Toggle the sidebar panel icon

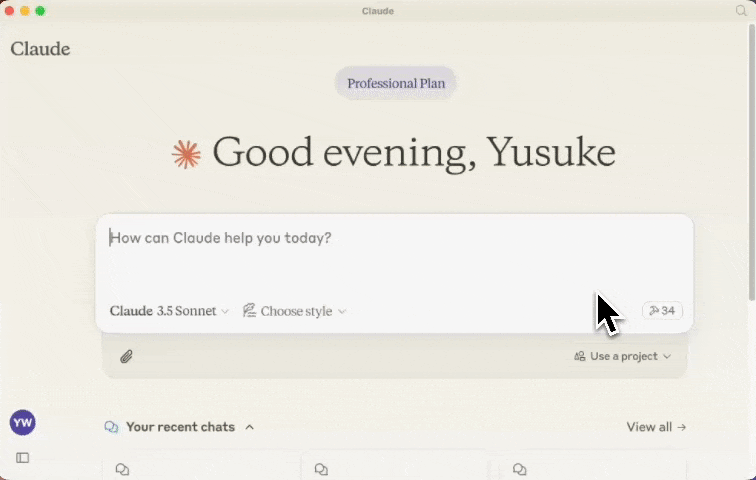23,458
